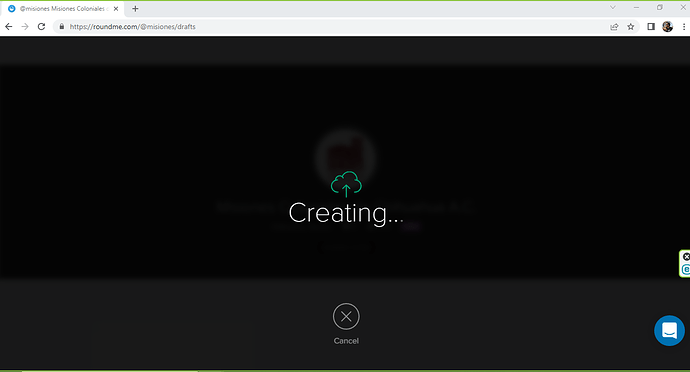Dismiss the side widget with its X
This screenshot has width=690, height=372.
click(686, 257)
